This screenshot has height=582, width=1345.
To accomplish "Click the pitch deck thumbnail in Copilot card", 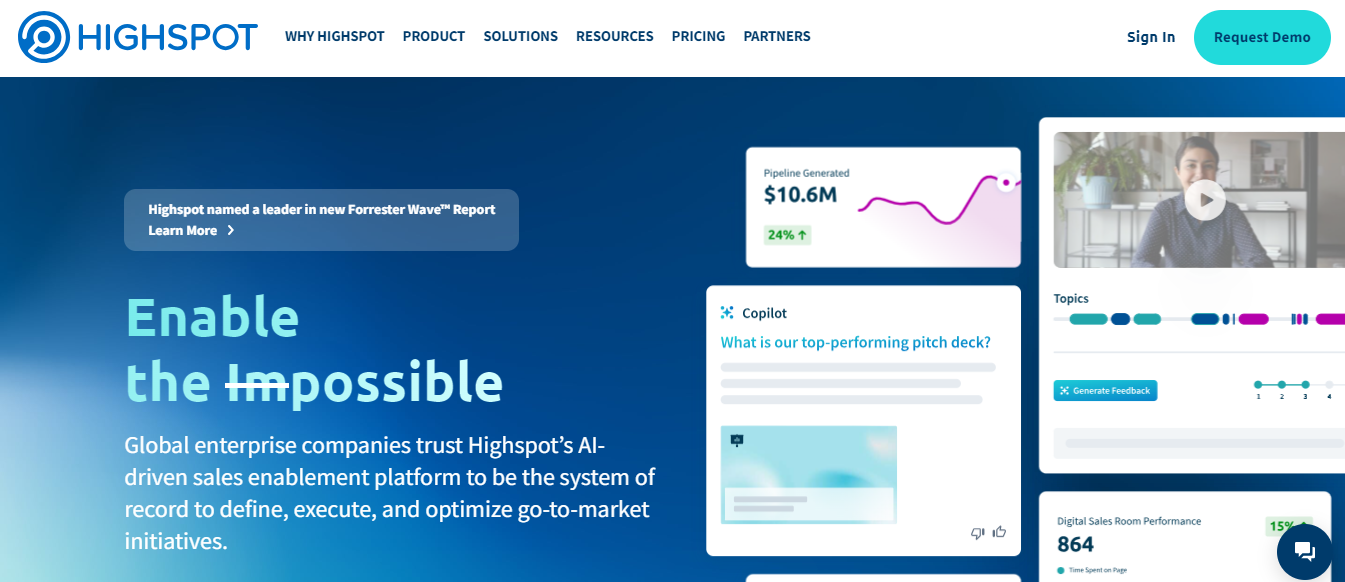I will 808,475.
